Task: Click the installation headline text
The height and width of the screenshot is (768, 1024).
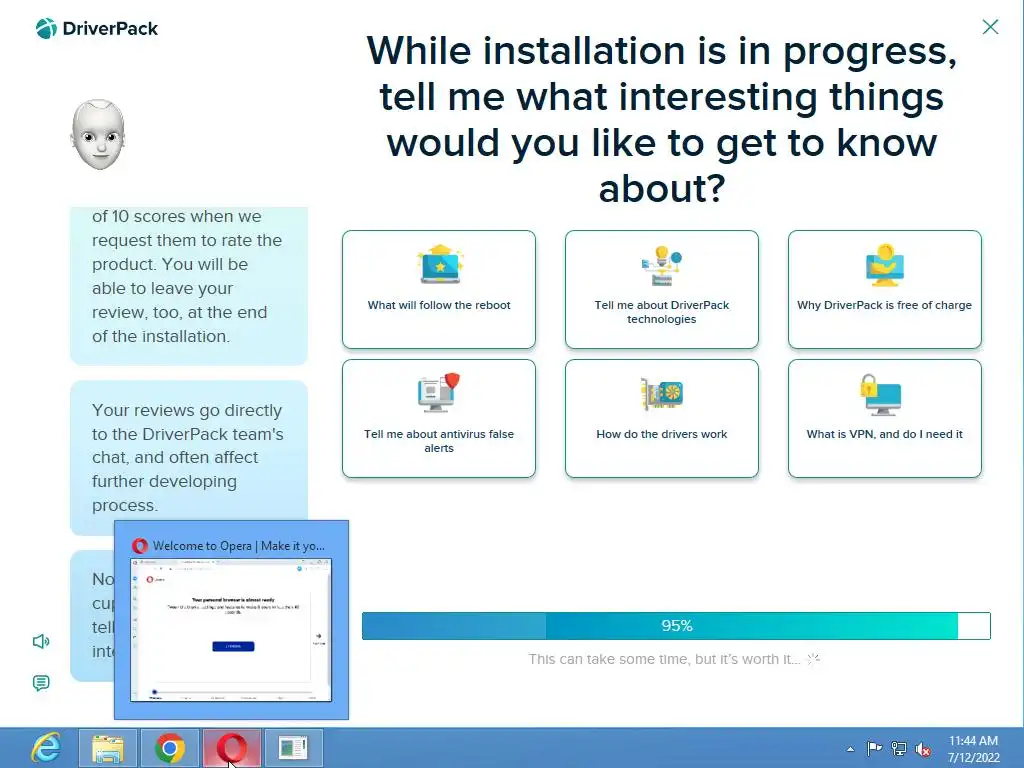Action: [662, 119]
